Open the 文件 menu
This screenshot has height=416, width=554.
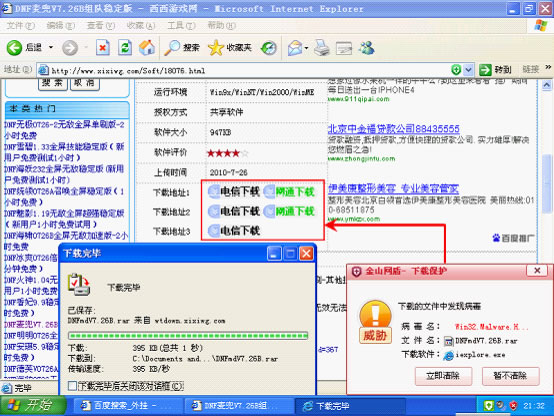pos(20,26)
